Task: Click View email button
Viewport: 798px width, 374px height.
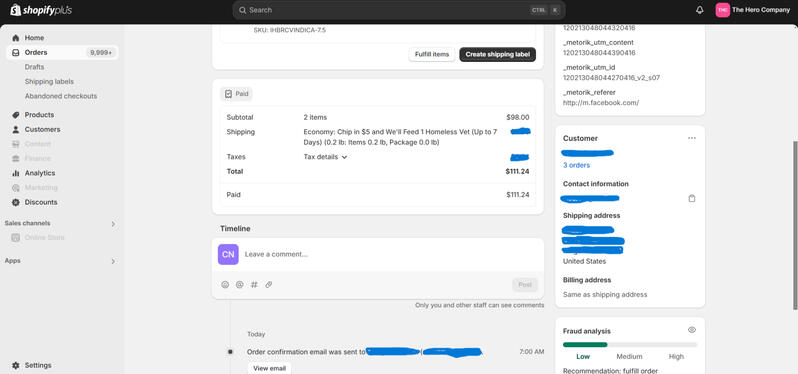Action: [269, 368]
